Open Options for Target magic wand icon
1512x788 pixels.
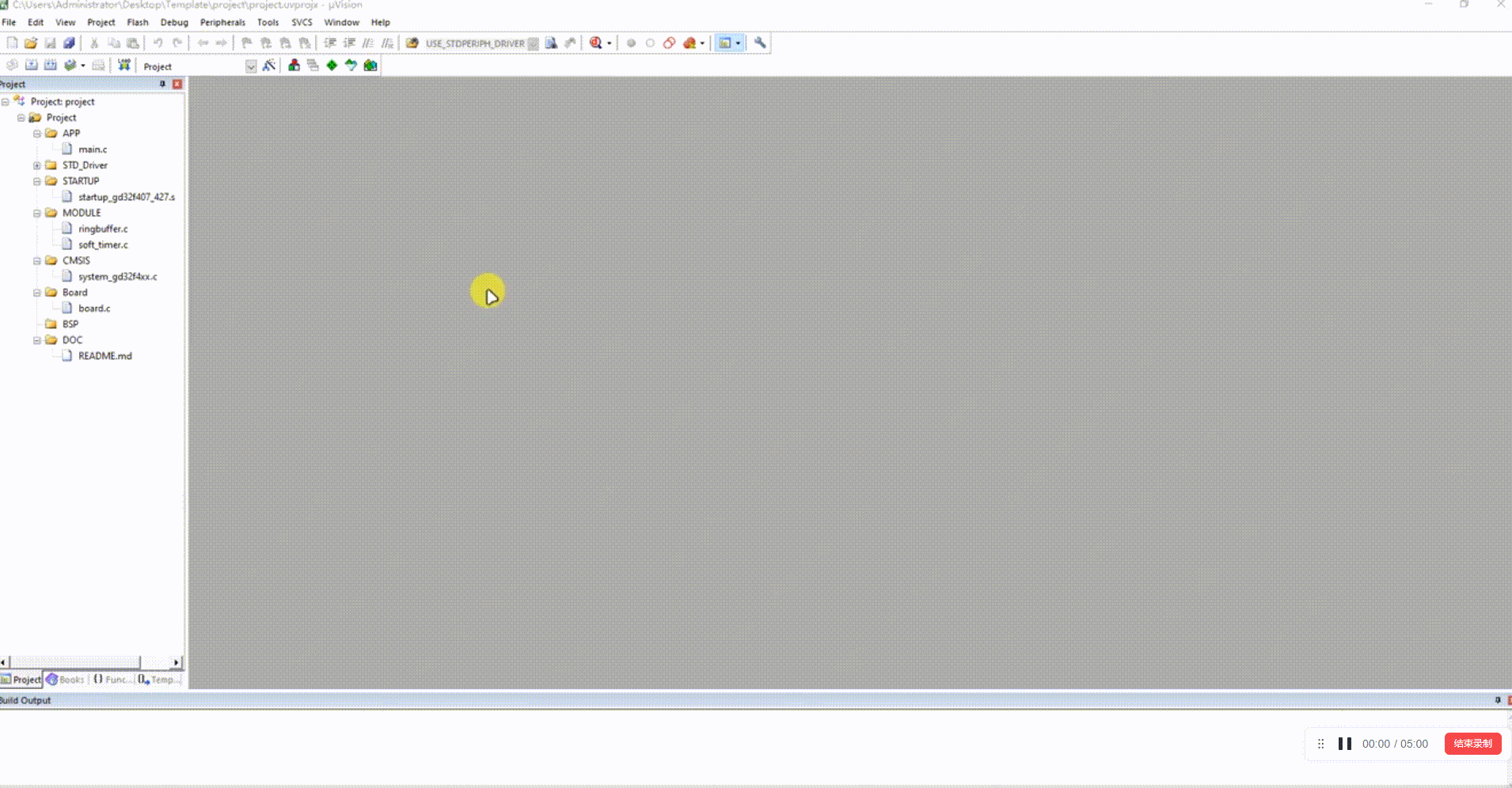tap(269, 66)
